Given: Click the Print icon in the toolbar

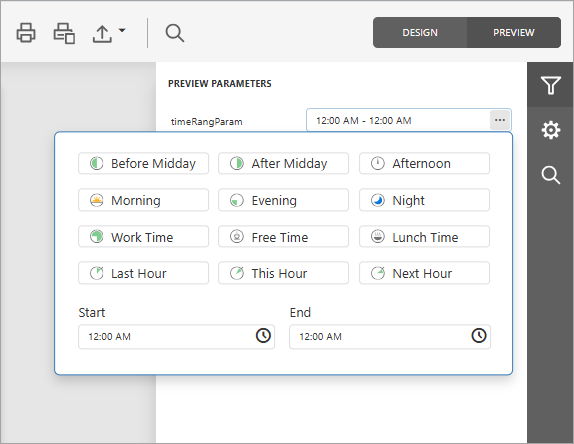Looking at the screenshot, I should [26, 33].
